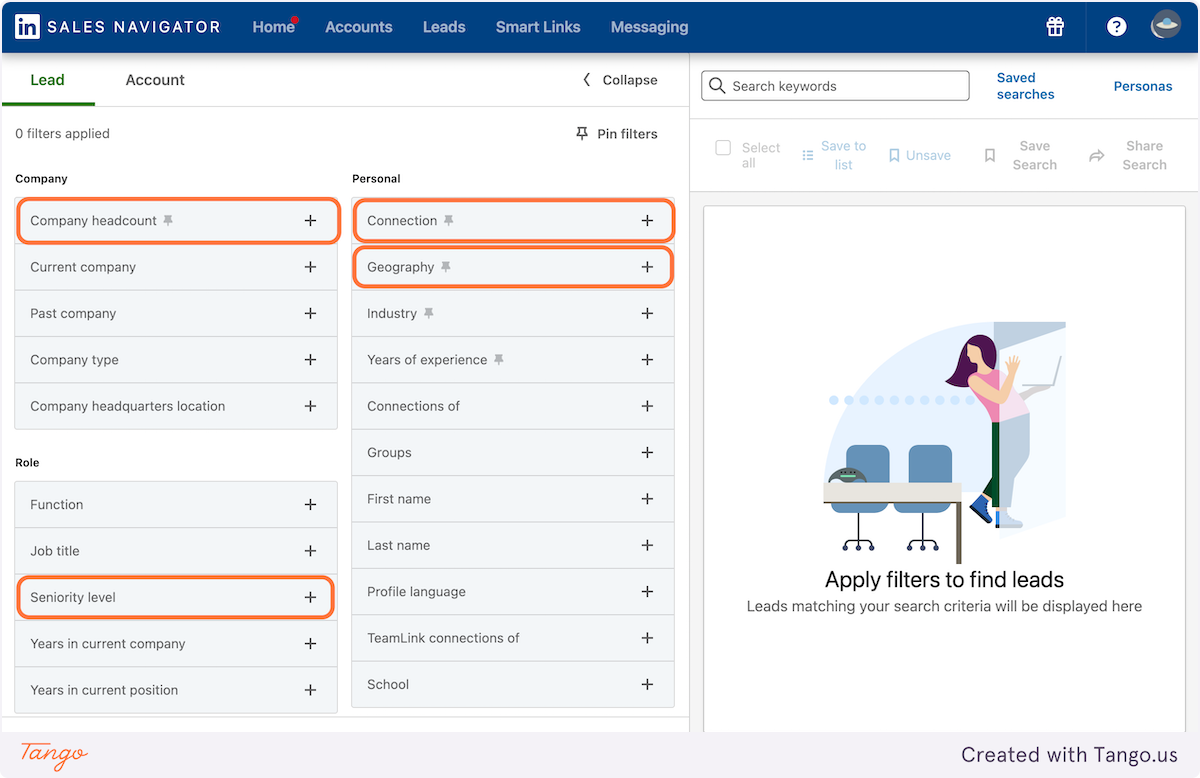Click the pin icon on Industry filter
Viewport: 1200px width, 778px height.
point(428,313)
